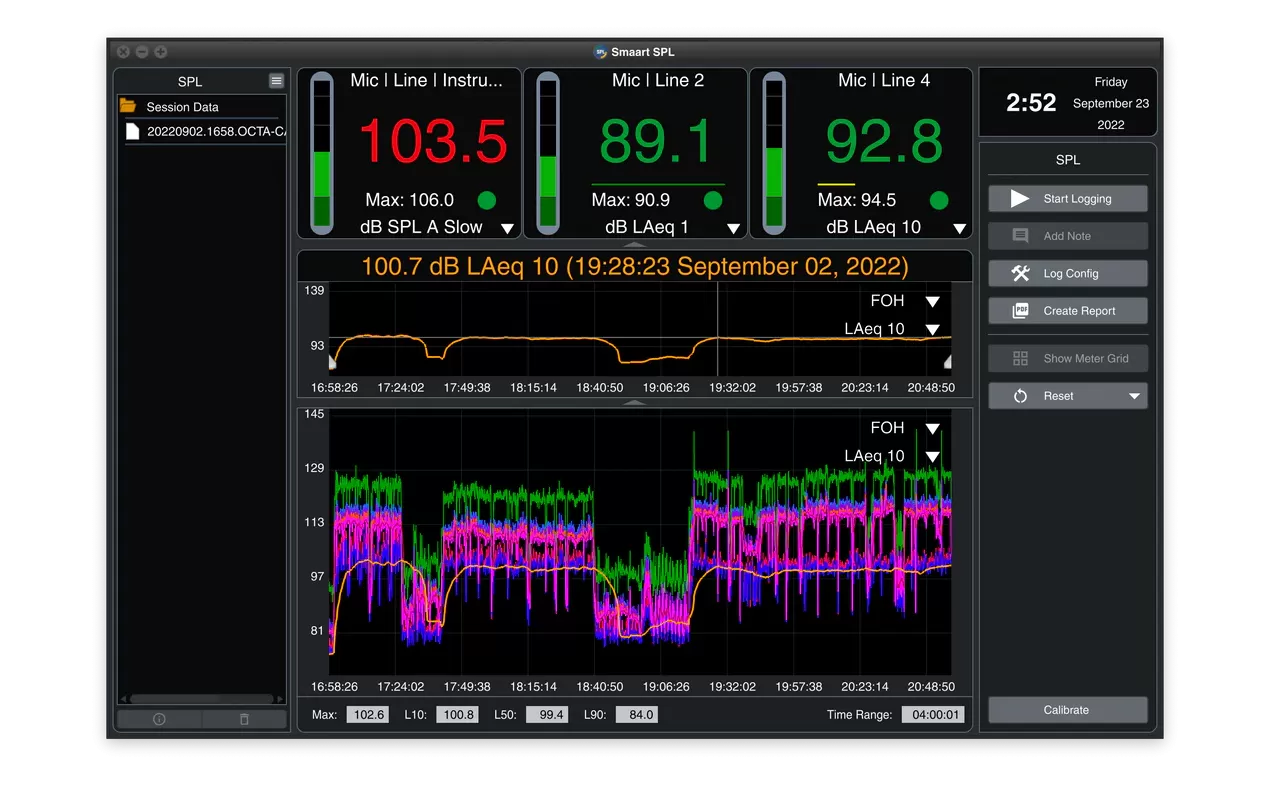Image resolution: width=1270 pixels, height=785 pixels.
Task: Click the Mic | Line 2 meter title
Action: (x=658, y=81)
